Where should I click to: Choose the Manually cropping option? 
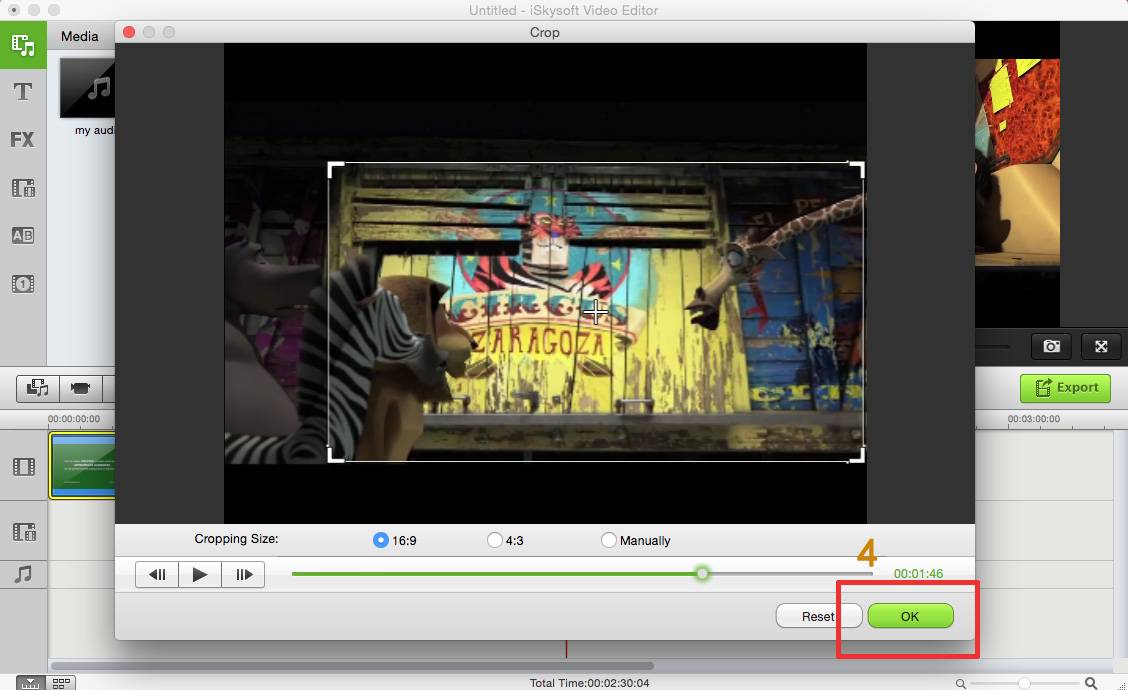609,540
